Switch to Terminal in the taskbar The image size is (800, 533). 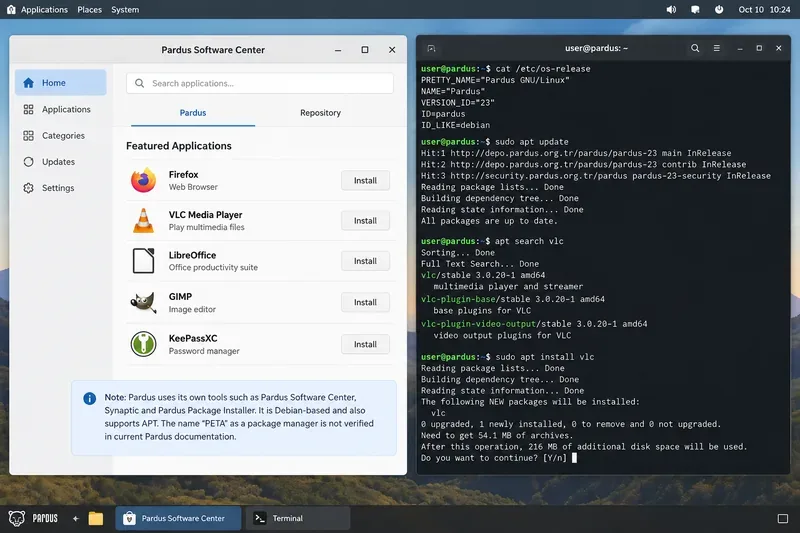click(298, 518)
